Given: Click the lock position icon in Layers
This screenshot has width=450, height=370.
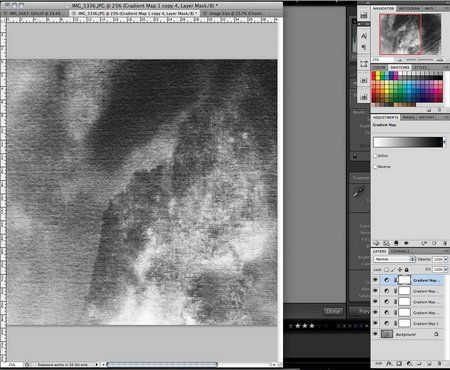Looking at the screenshot, I should [400, 269].
